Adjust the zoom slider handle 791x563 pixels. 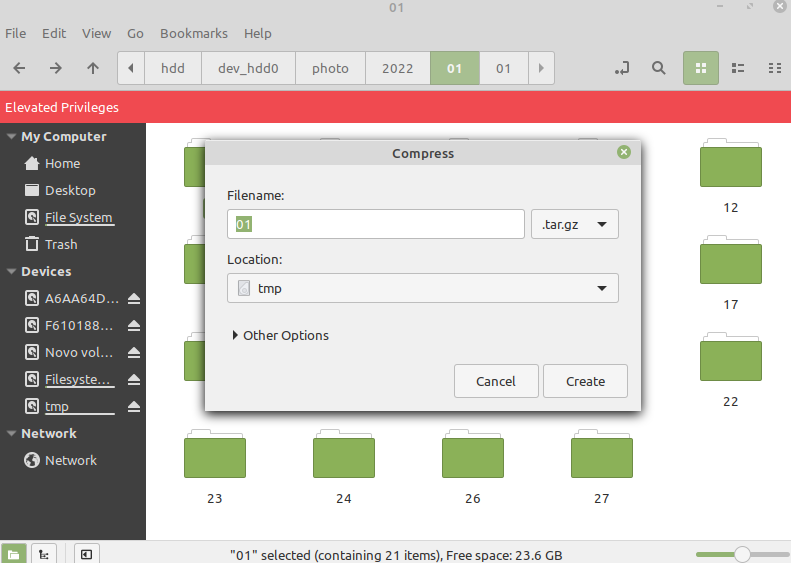coord(742,554)
